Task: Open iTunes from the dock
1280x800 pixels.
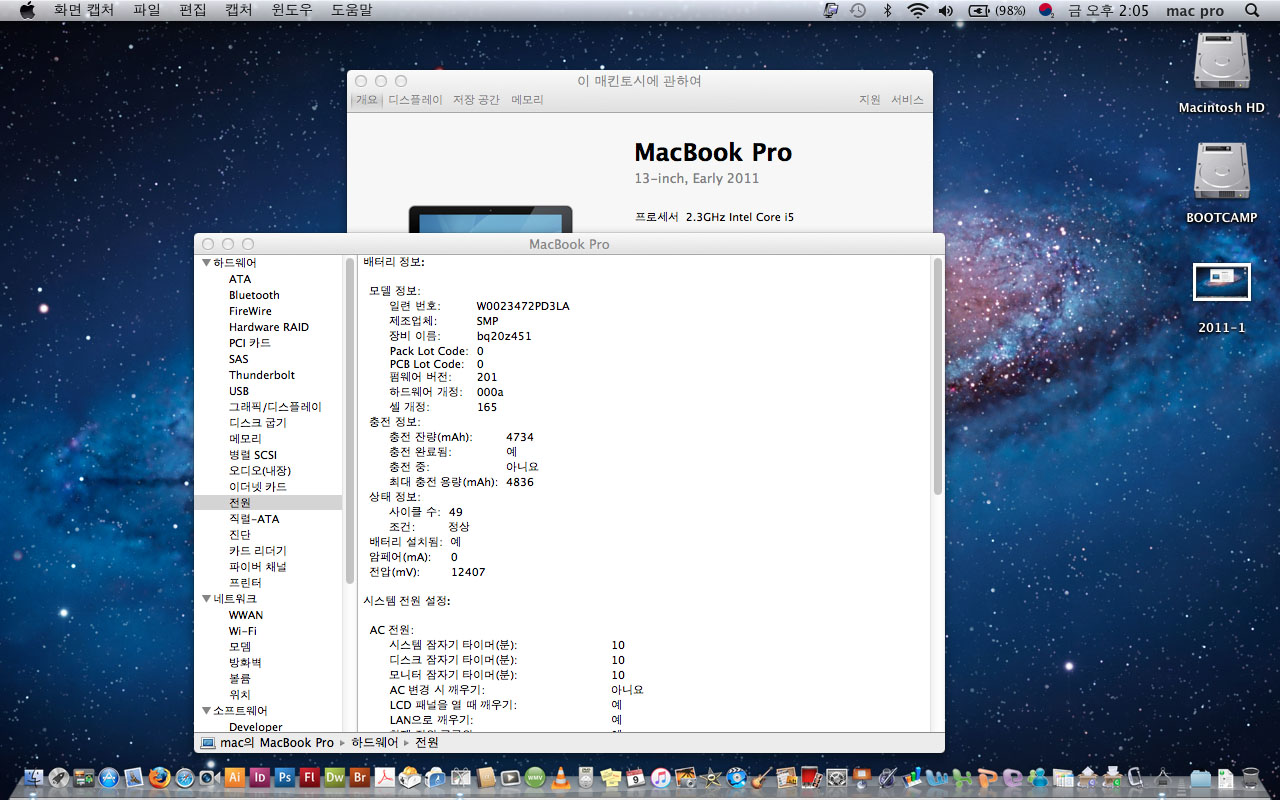Action: point(660,777)
